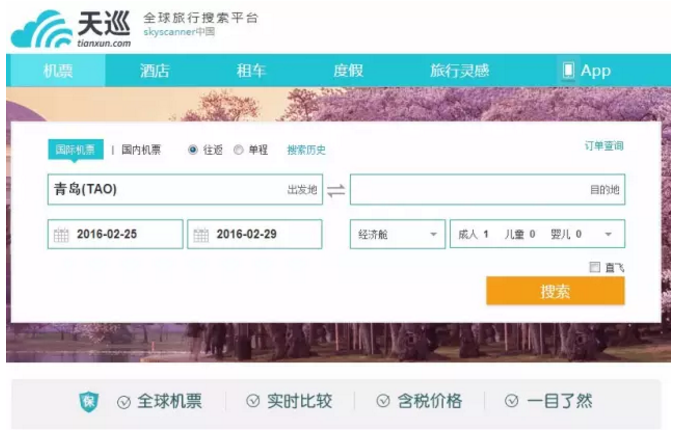This screenshot has height=443, width=680.
Task: Switch to the 国内机票 tab
Action: coord(141,150)
